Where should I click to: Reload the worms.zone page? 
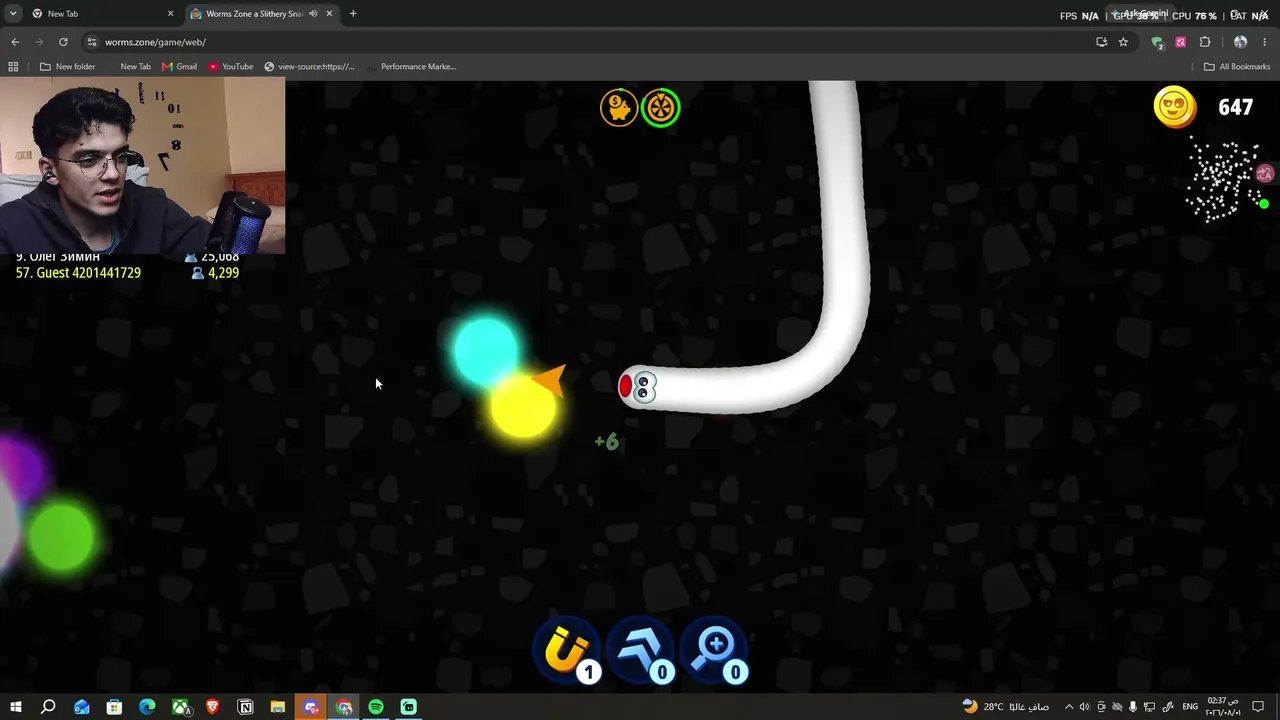coord(63,42)
